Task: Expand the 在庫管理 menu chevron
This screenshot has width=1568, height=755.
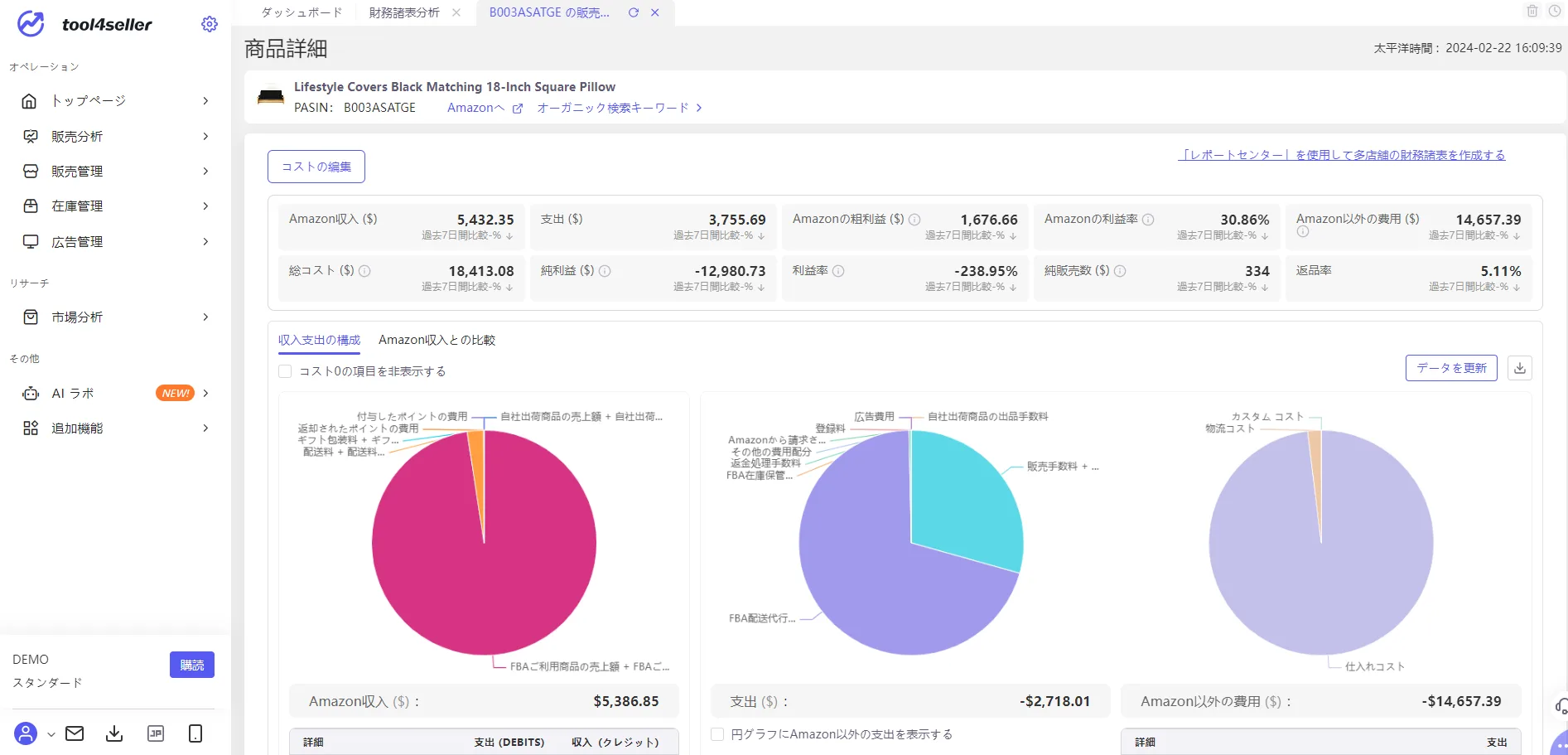Action: pyautogui.click(x=205, y=206)
